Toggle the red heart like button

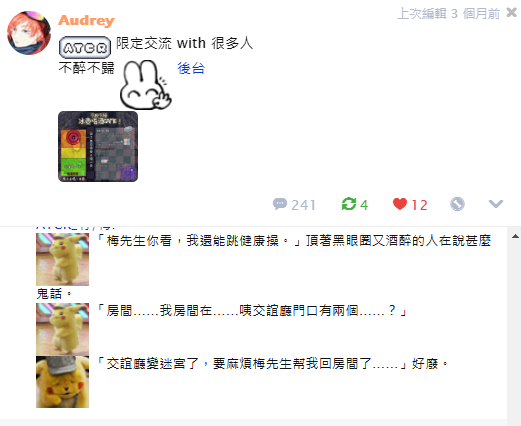[x=400, y=204]
